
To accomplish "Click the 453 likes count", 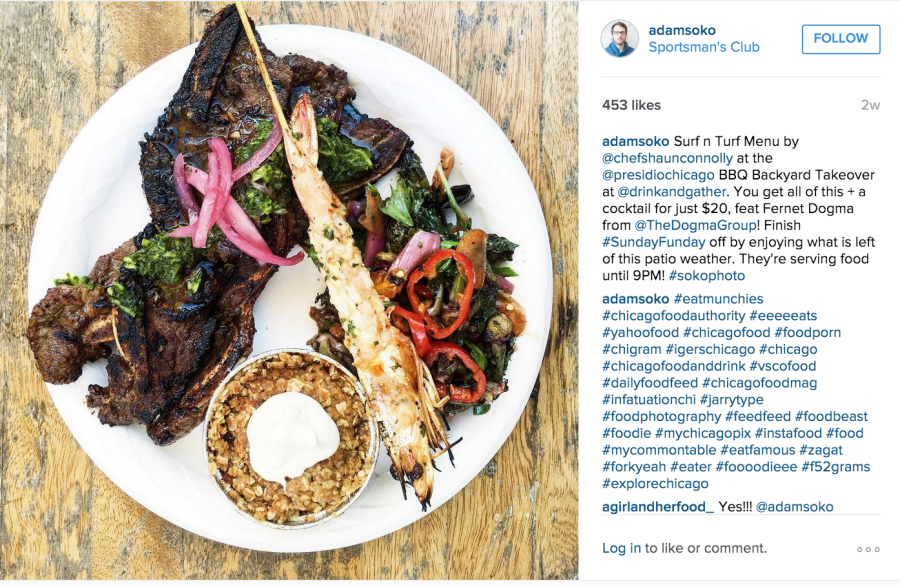I will pyautogui.click(x=631, y=105).
